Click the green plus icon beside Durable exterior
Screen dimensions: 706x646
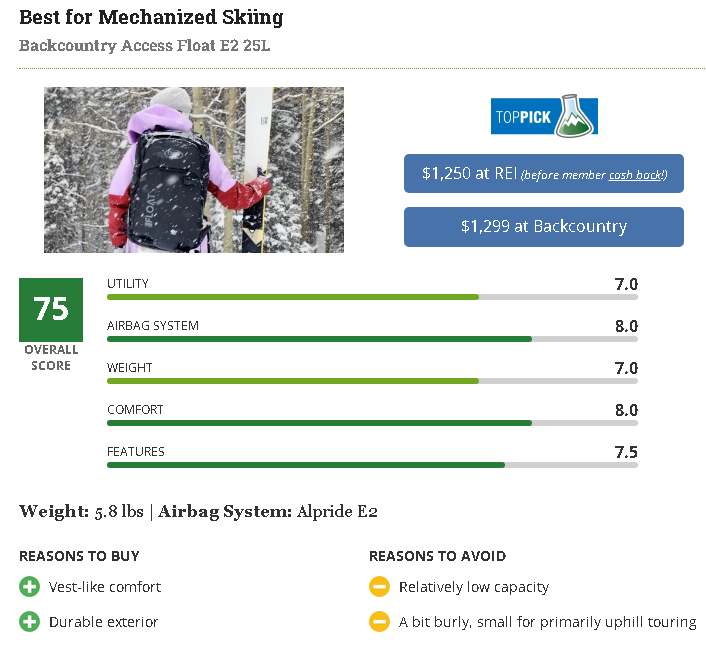pyautogui.click(x=29, y=622)
